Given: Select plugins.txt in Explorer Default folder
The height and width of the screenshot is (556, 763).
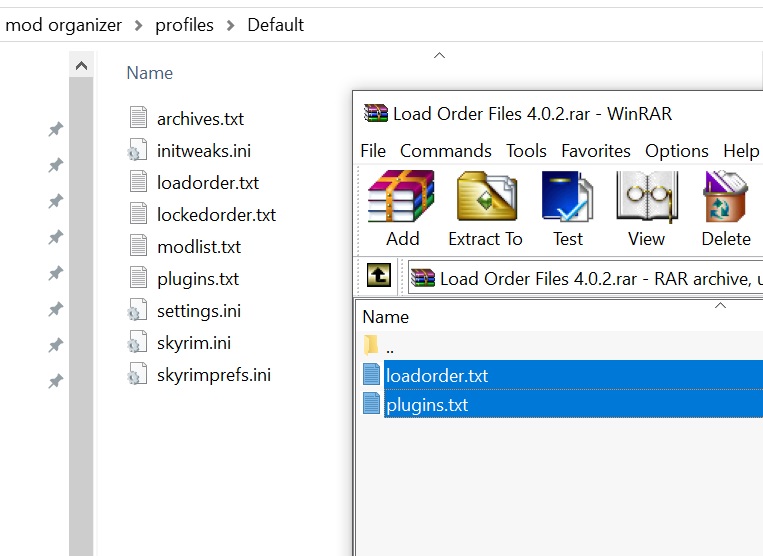Looking at the screenshot, I should (x=198, y=279).
